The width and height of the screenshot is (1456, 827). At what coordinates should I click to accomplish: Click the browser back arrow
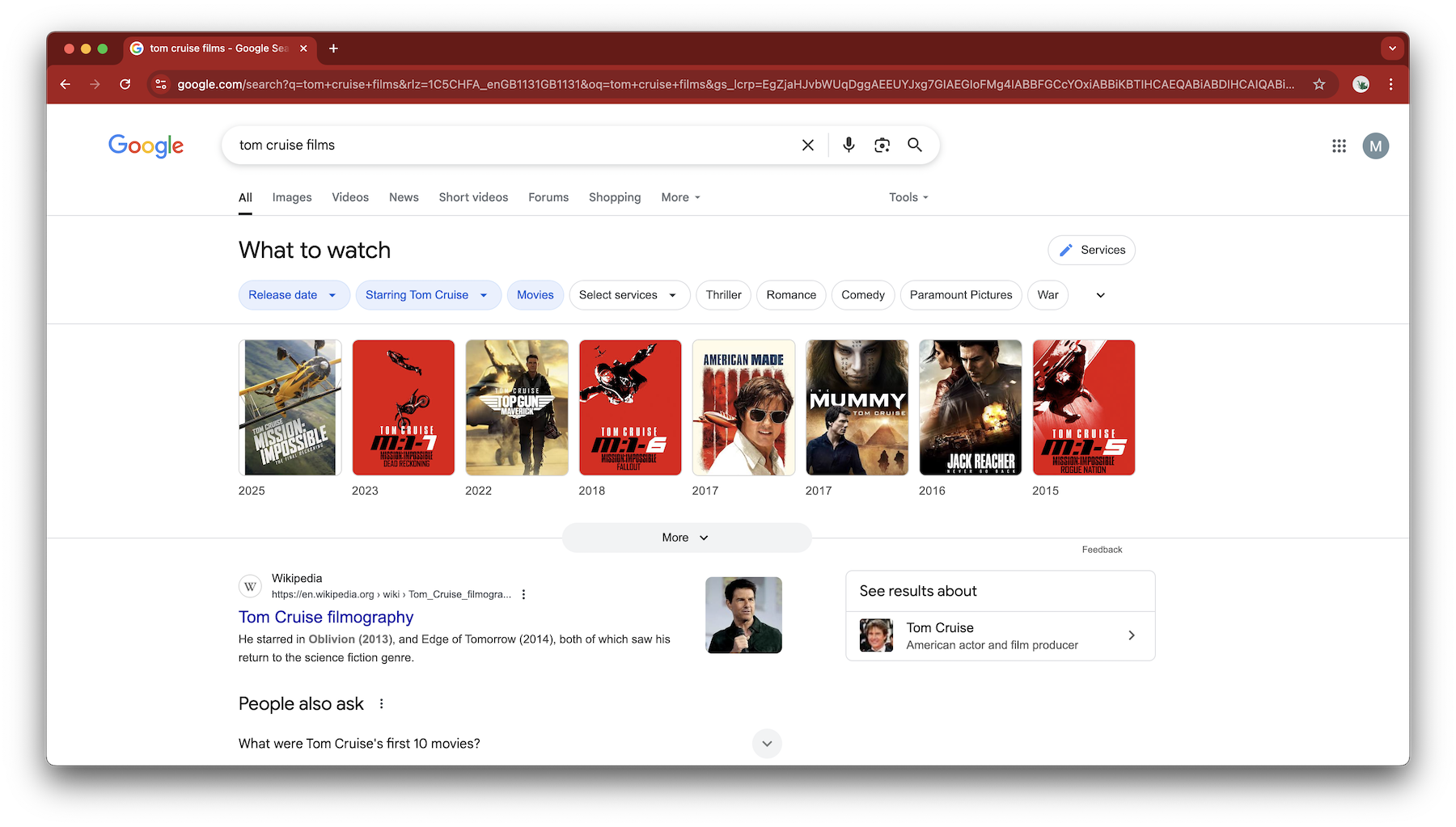(x=66, y=84)
